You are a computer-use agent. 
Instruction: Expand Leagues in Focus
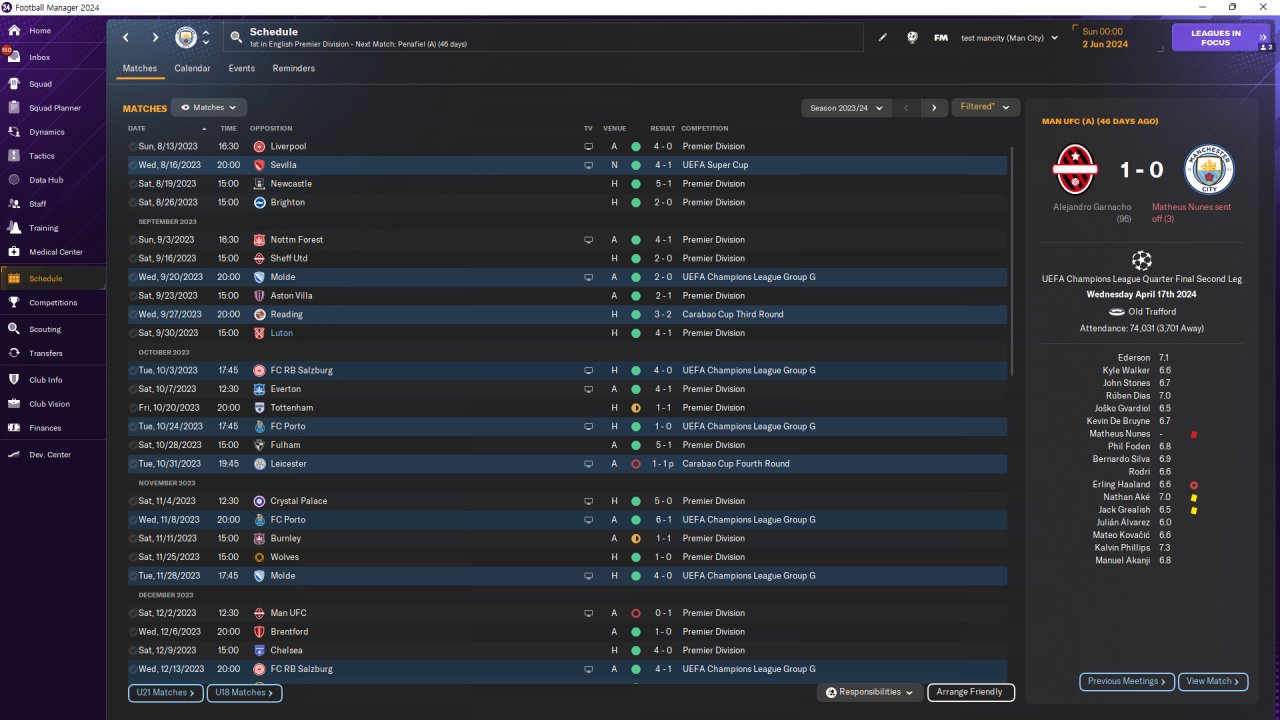coord(1222,38)
